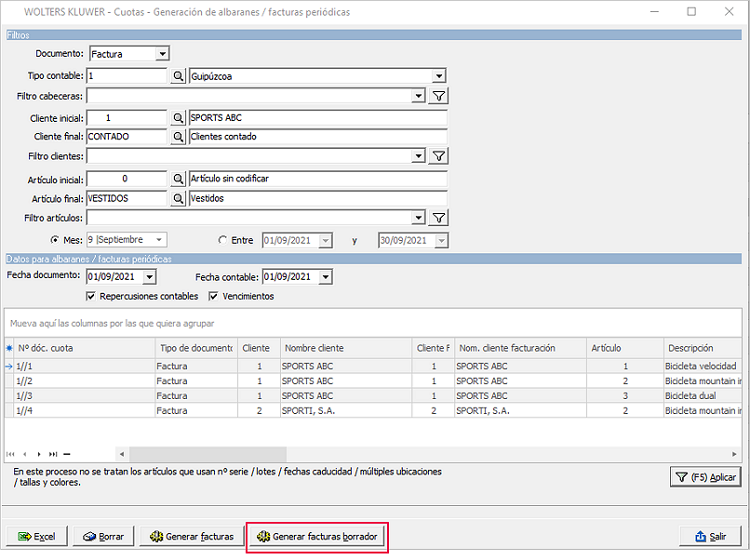Image resolution: width=750 pixels, height=560 pixels.
Task: Click the grid scrollbar right arrow
Action: click(x=734, y=454)
